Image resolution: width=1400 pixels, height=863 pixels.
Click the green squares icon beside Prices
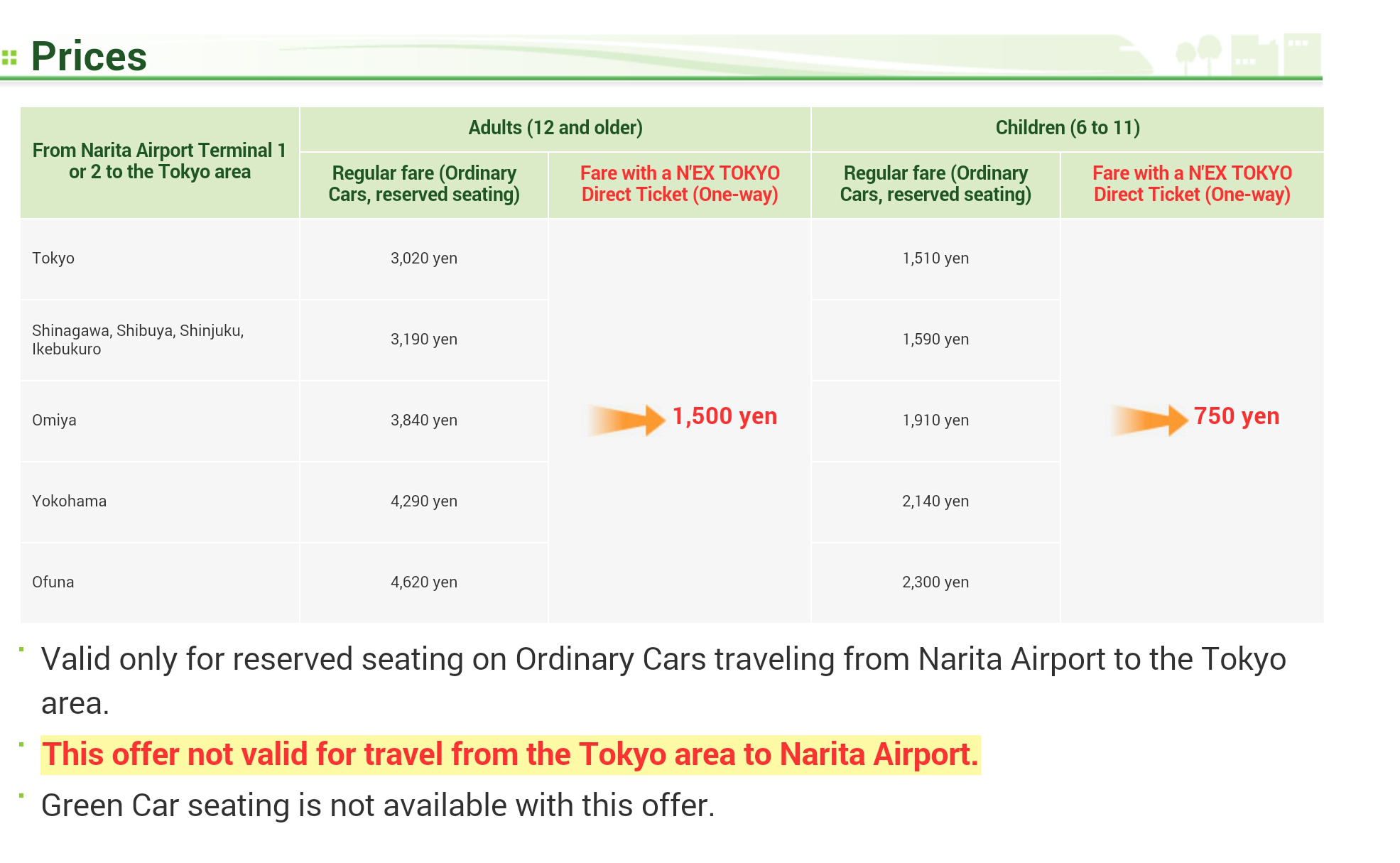(x=9, y=58)
